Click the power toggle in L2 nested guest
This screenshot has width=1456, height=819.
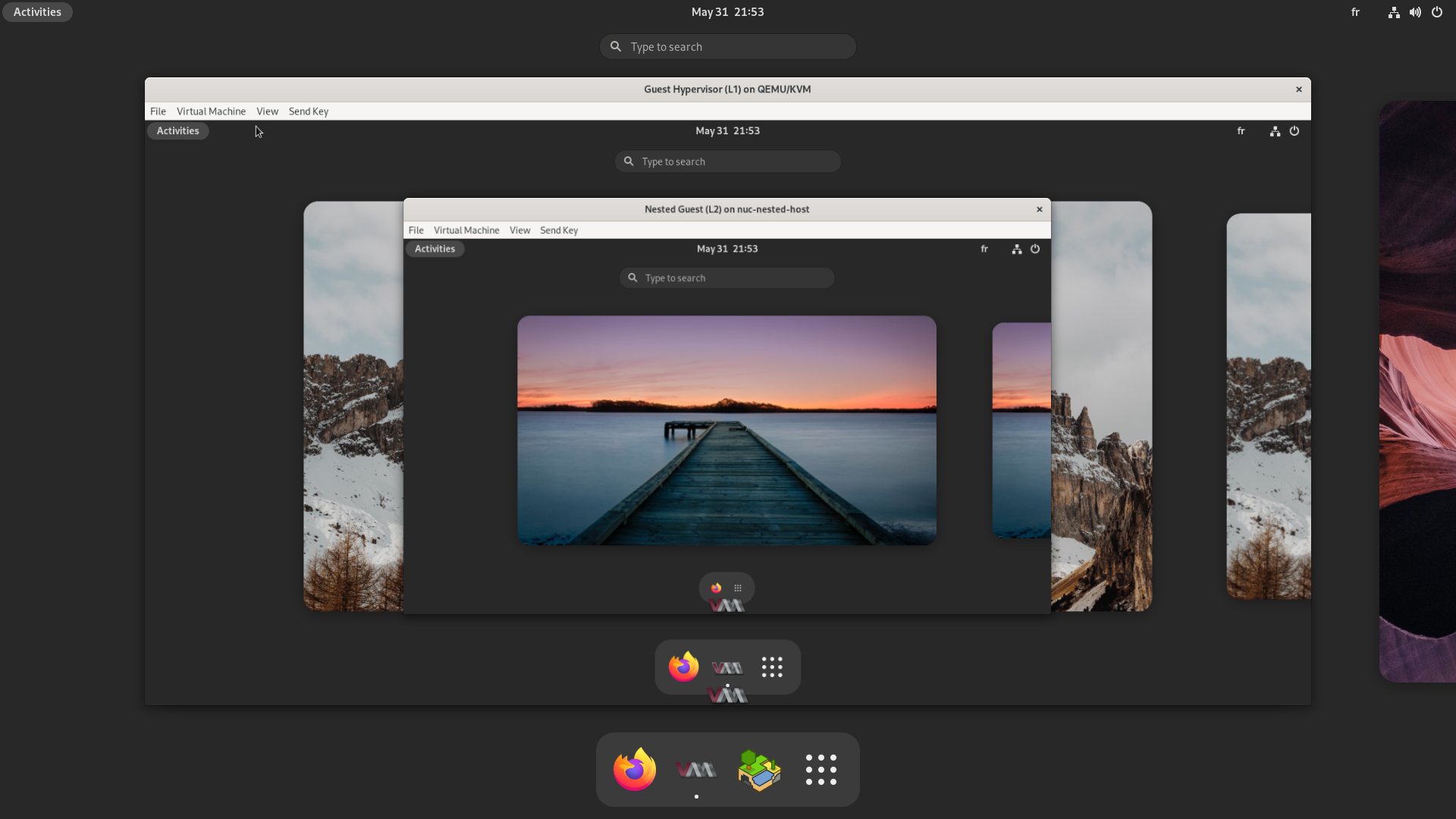(x=1035, y=248)
